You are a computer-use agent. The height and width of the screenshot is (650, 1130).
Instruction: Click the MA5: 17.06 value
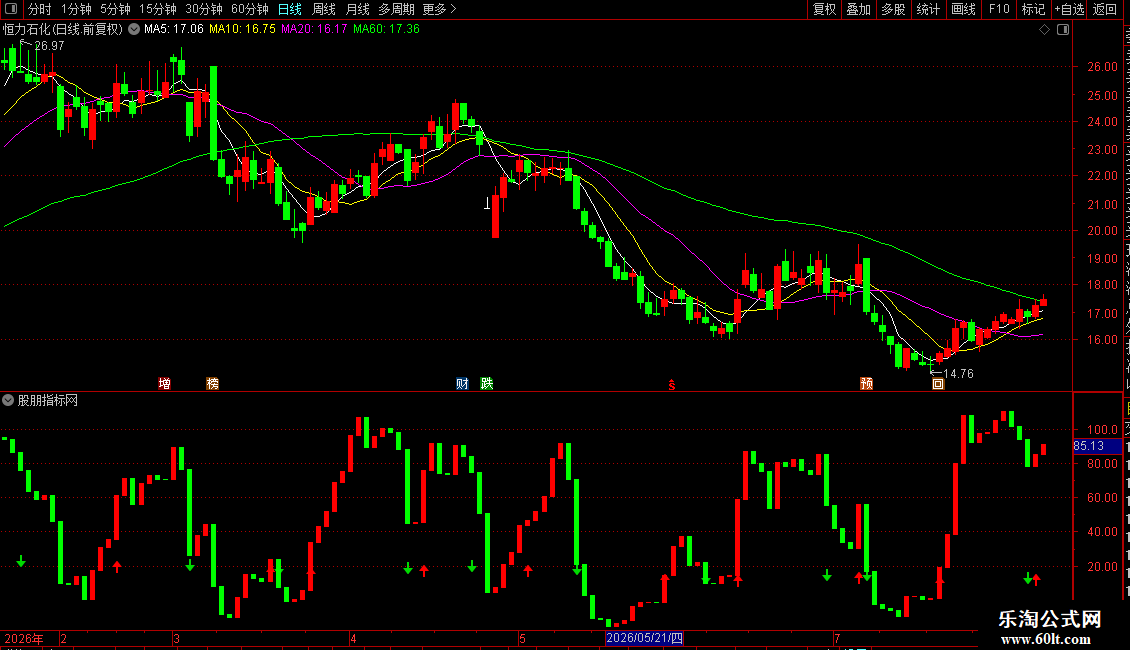click(174, 29)
